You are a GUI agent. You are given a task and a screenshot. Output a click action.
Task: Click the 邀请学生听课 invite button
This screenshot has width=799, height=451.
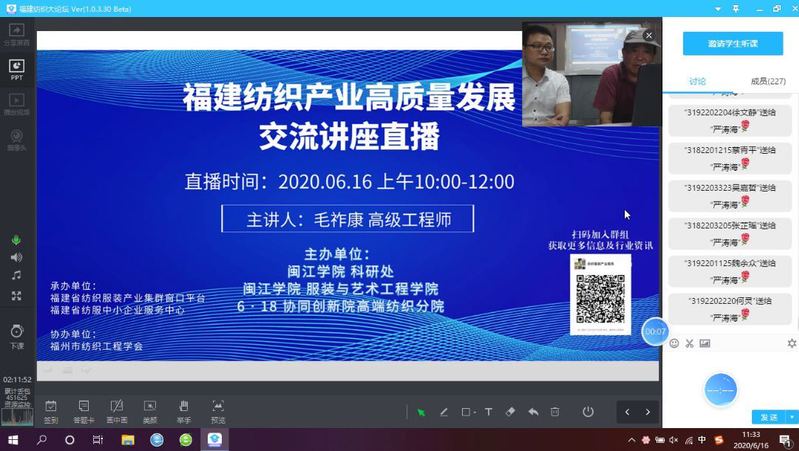pyautogui.click(x=732, y=43)
